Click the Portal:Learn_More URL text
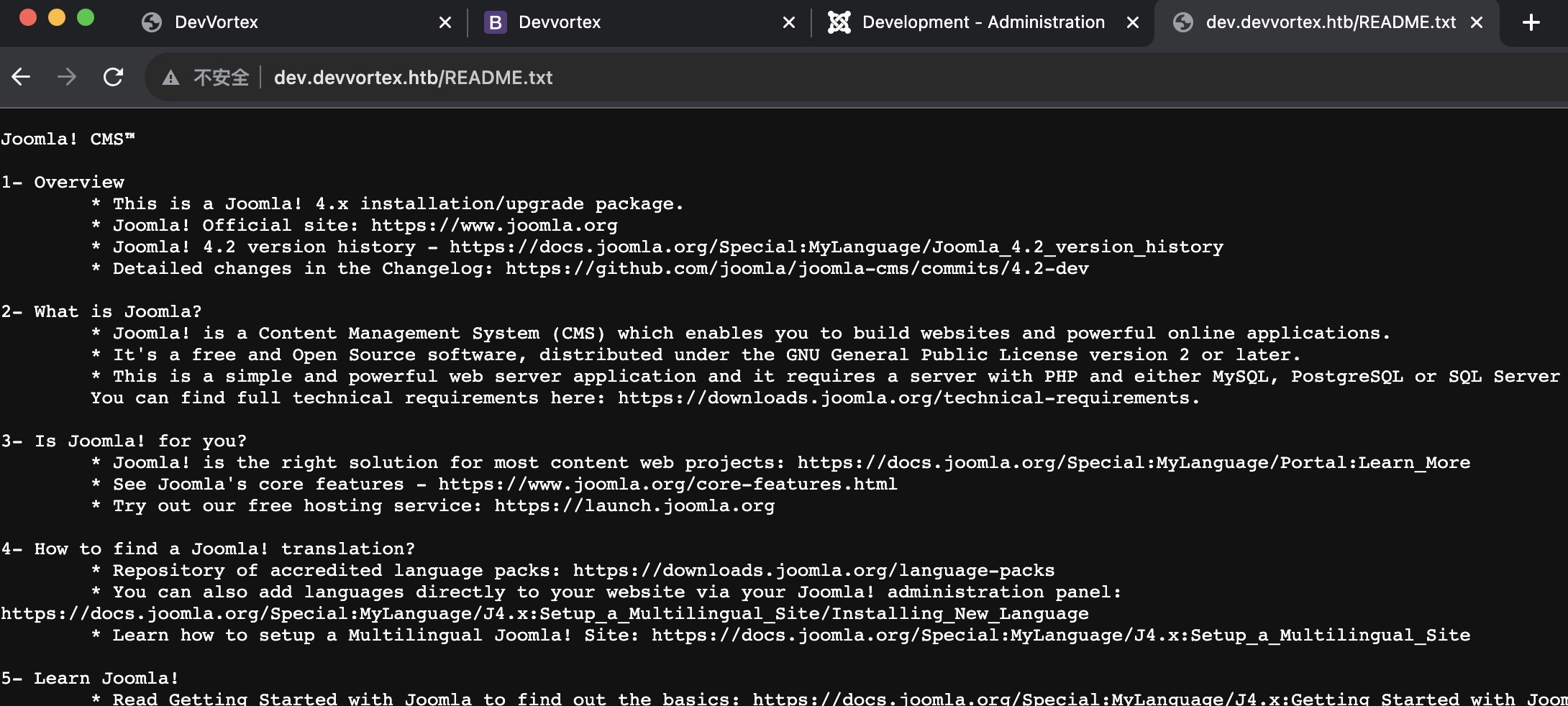 (1134, 462)
